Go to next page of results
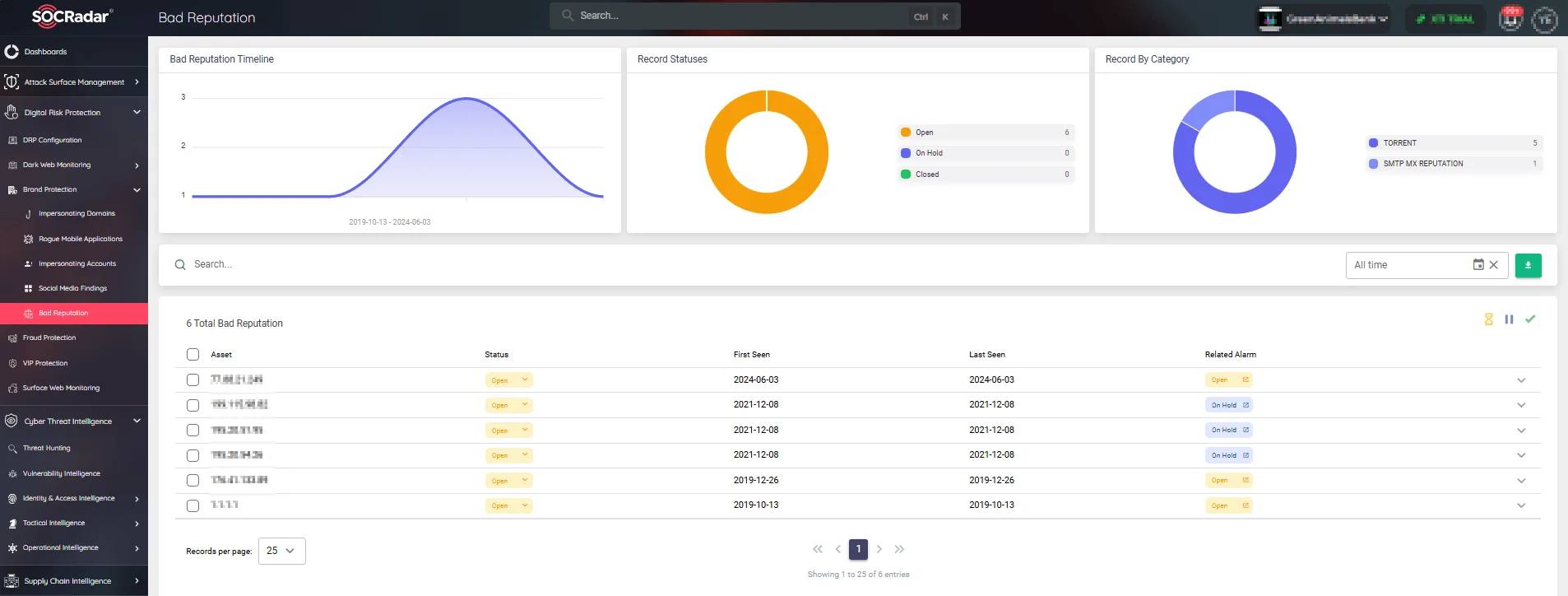This screenshot has height=596, width=1568. coord(879,549)
